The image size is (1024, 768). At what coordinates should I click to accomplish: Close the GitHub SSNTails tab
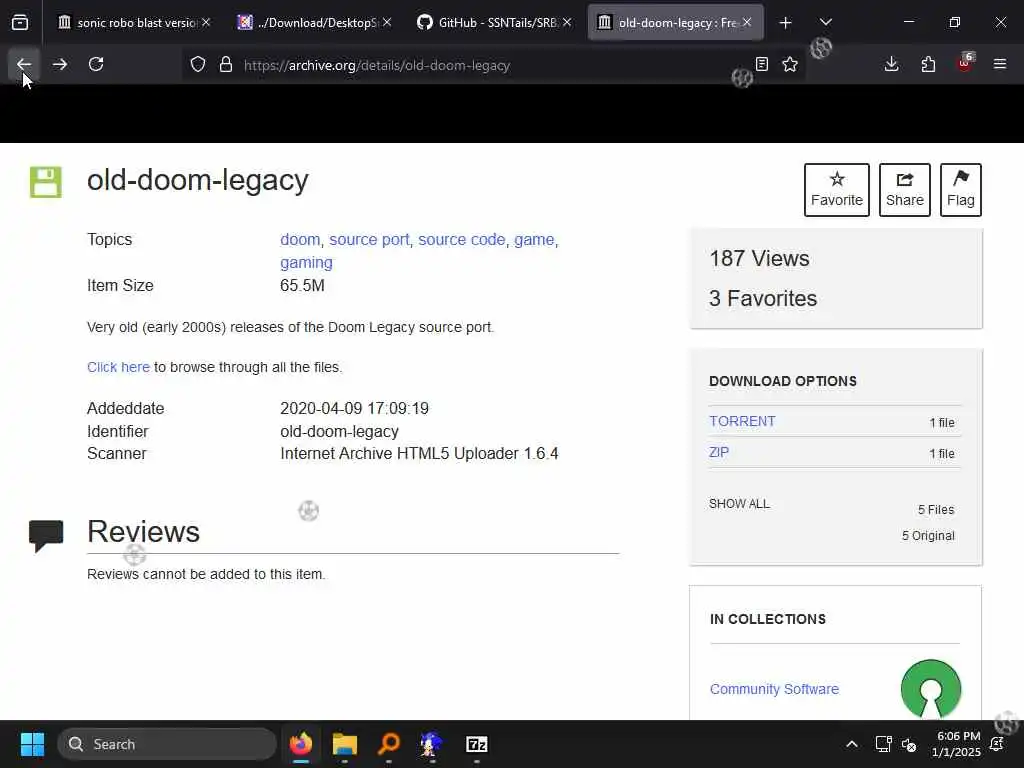pos(568,23)
